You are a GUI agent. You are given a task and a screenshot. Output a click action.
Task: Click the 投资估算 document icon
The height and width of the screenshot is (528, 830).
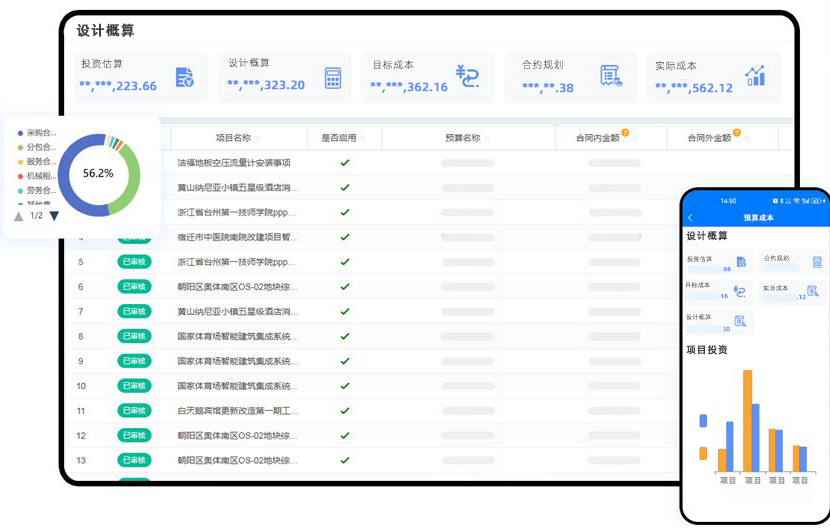coord(184,78)
